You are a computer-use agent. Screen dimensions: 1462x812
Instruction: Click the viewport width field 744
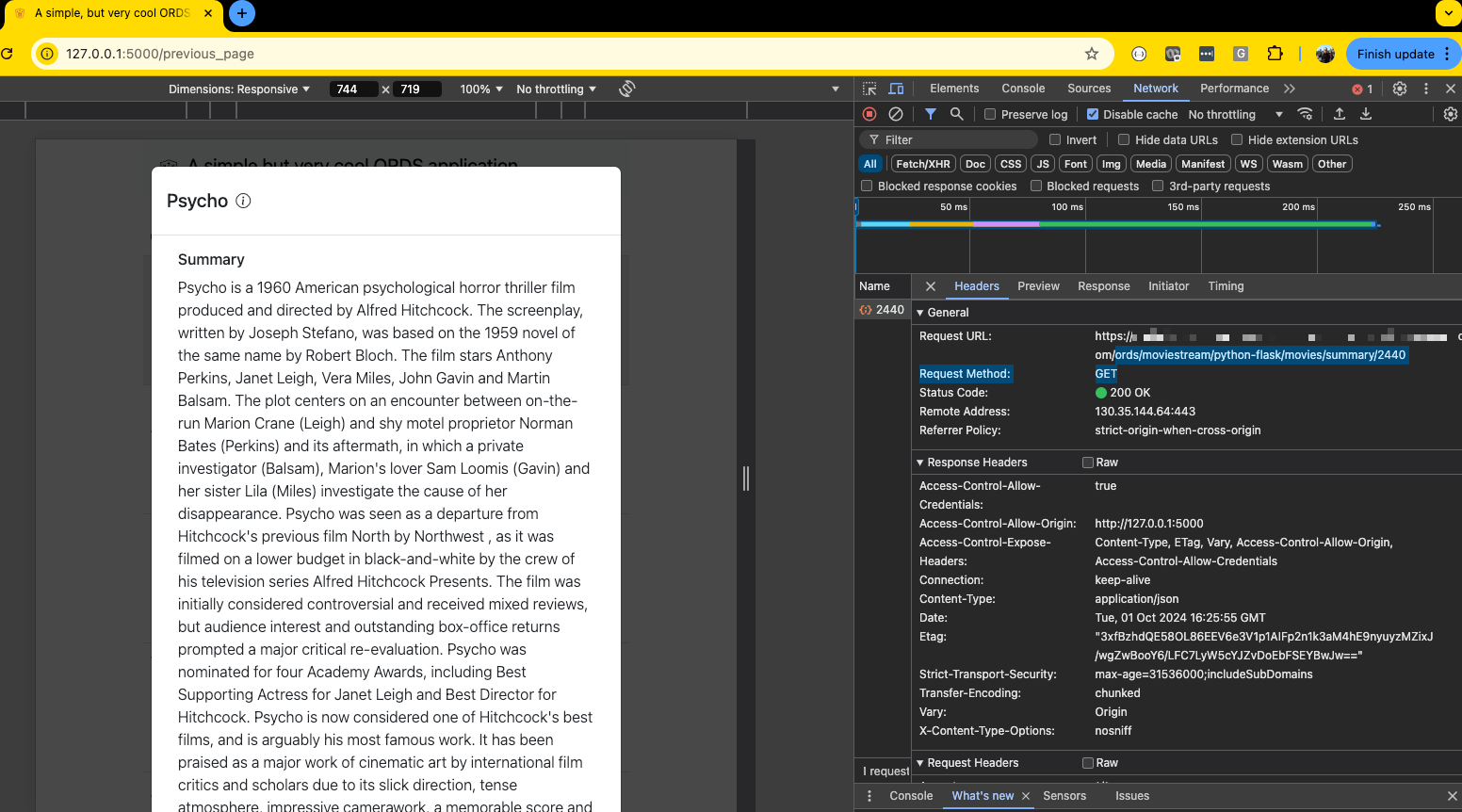pos(352,89)
